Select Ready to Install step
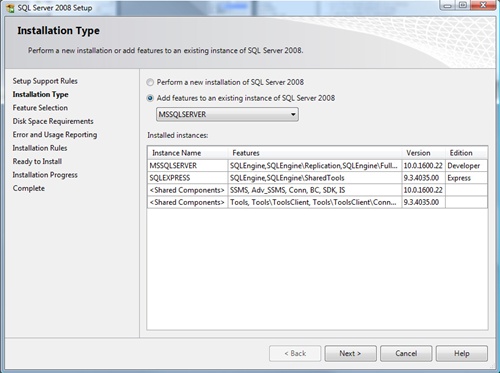Image resolution: width=500 pixels, height=373 pixels. (37, 161)
